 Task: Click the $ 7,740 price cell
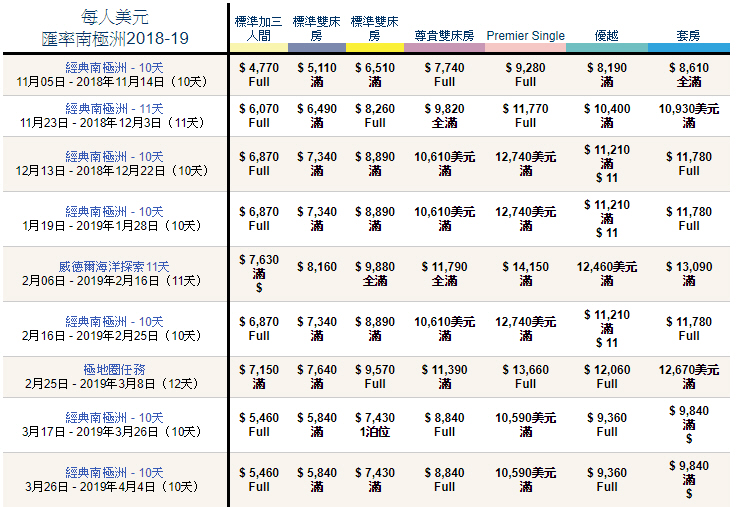444,68
